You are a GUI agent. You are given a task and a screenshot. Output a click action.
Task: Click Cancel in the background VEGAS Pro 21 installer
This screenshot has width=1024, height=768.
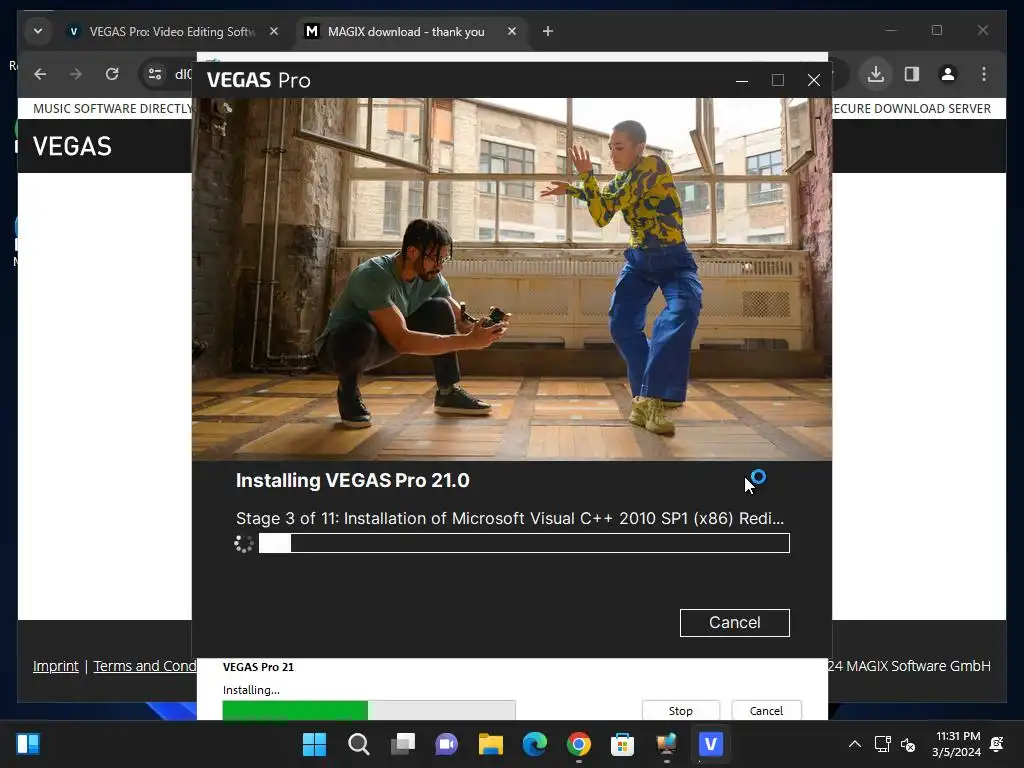pyautogui.click(x=766, y=711)
